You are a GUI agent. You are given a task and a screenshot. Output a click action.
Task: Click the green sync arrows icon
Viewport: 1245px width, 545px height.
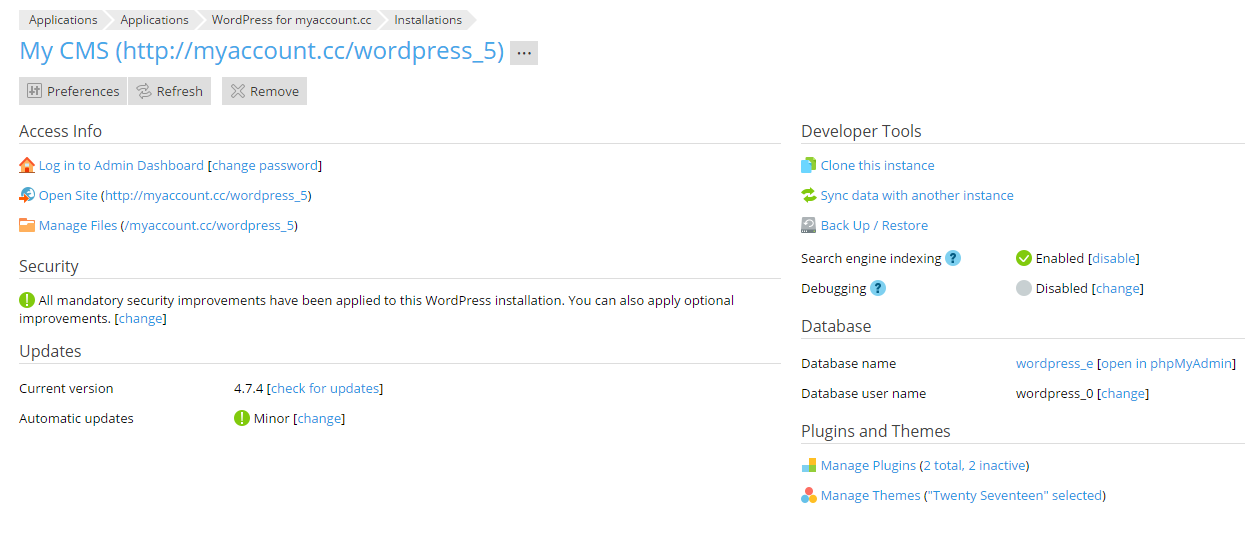[809, 195]
